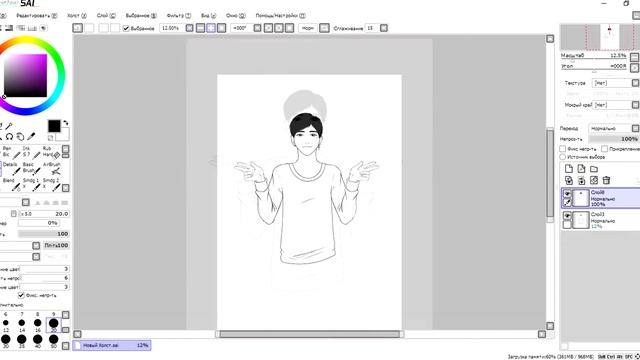The width and height of the screenshot is (640, 360).
Task: Select the Smdg 1 smudge preset
Action: pos(32,184)
